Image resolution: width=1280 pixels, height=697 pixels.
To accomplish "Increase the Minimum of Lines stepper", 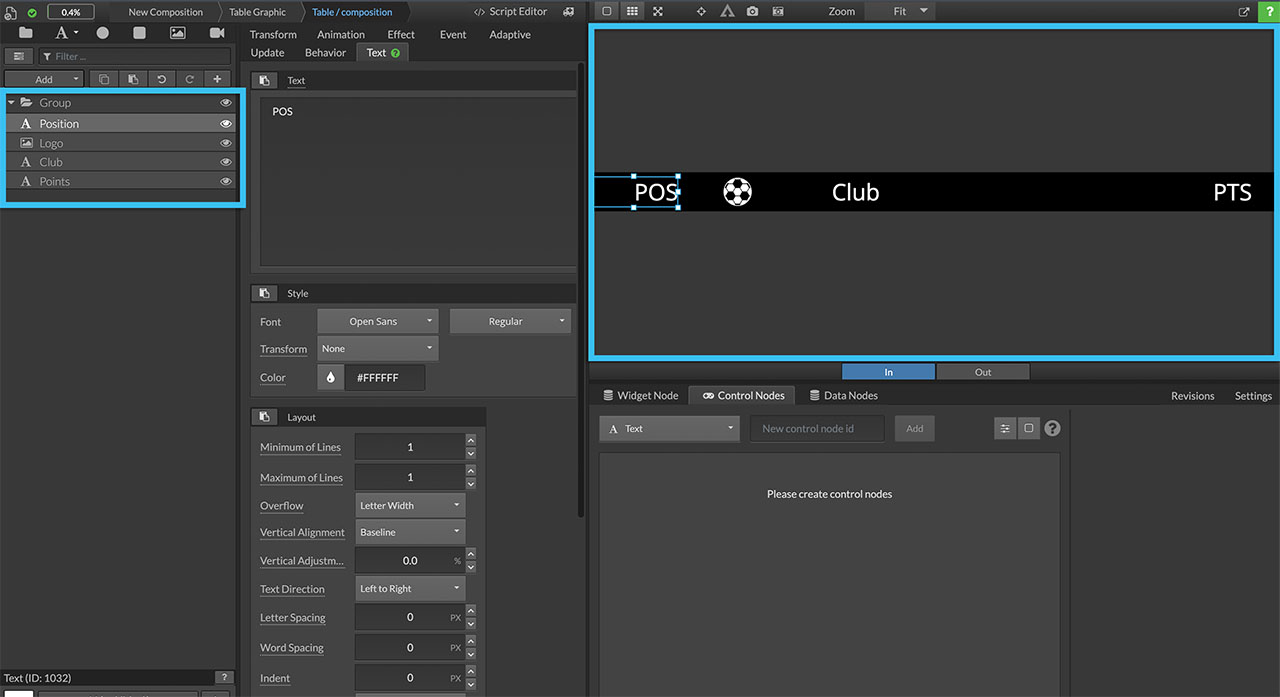I will pos(471,440).
